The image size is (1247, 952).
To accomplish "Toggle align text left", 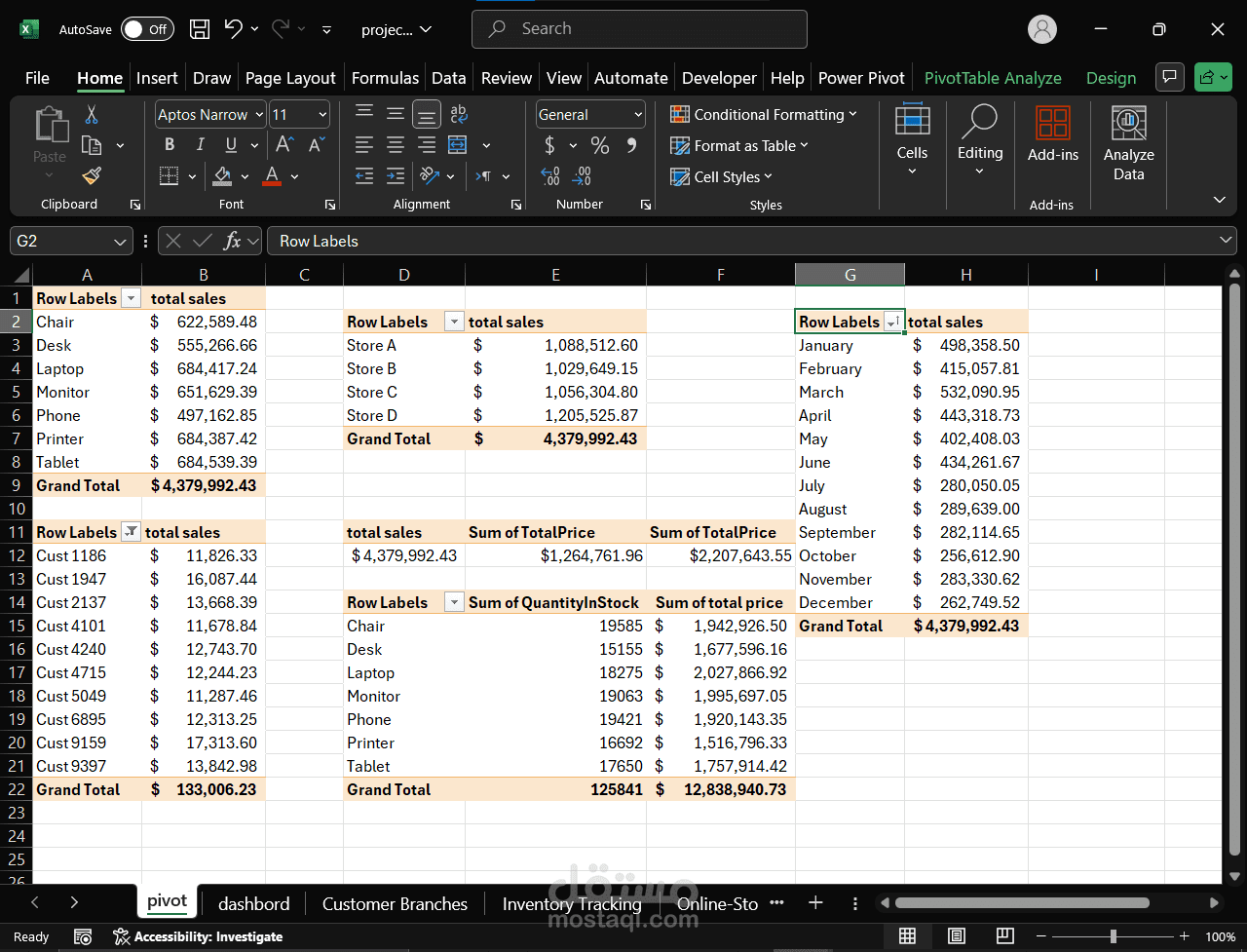I will [364, 145].
